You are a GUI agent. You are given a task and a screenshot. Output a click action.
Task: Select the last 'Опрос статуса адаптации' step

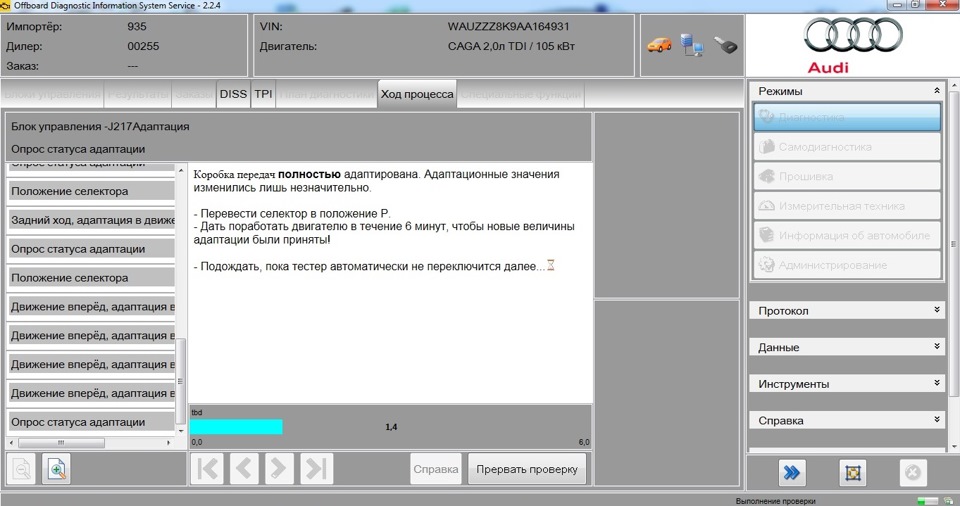click(91, 422)
